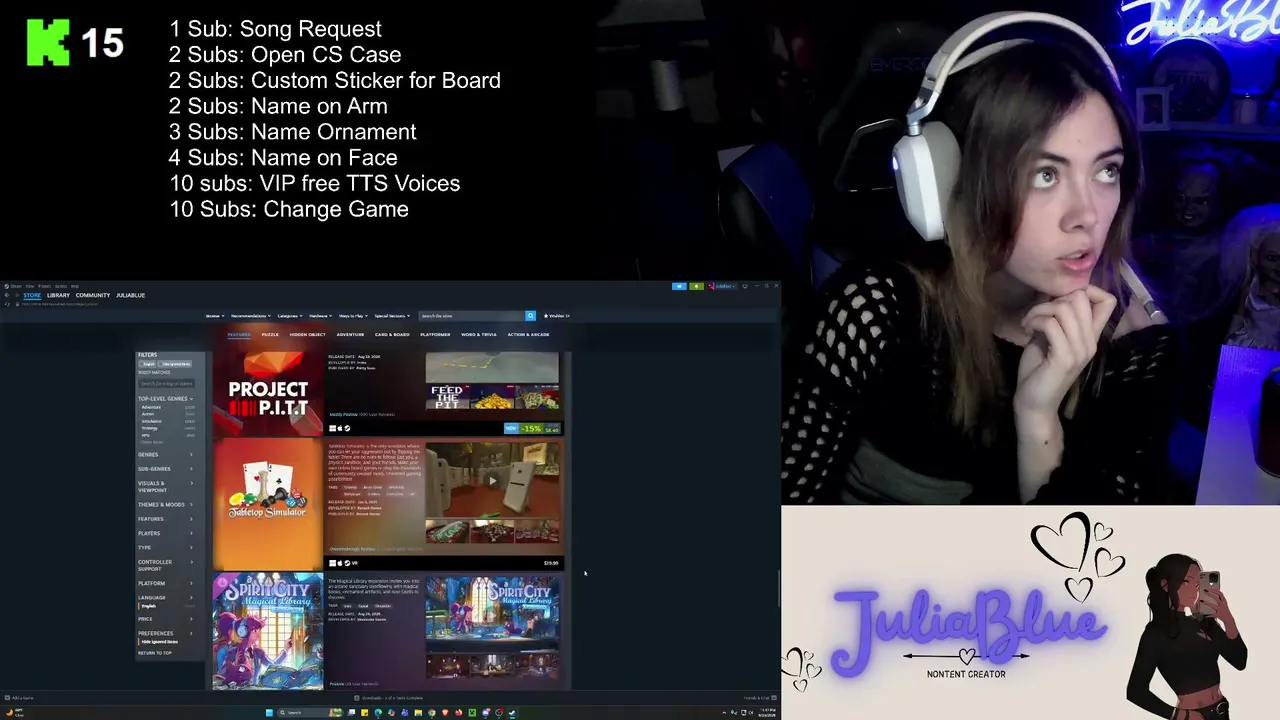The image size is (1280, 720).
Task: Click the Steam logo menu icon
Action: click(x=6, y=286)
